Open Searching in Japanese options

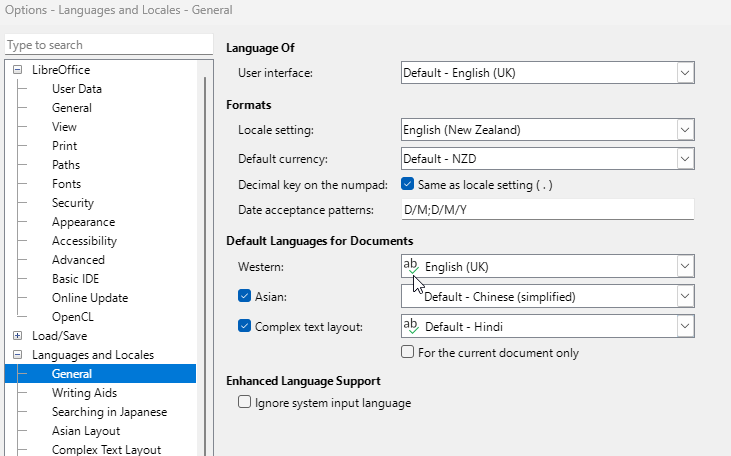(110, 412)
